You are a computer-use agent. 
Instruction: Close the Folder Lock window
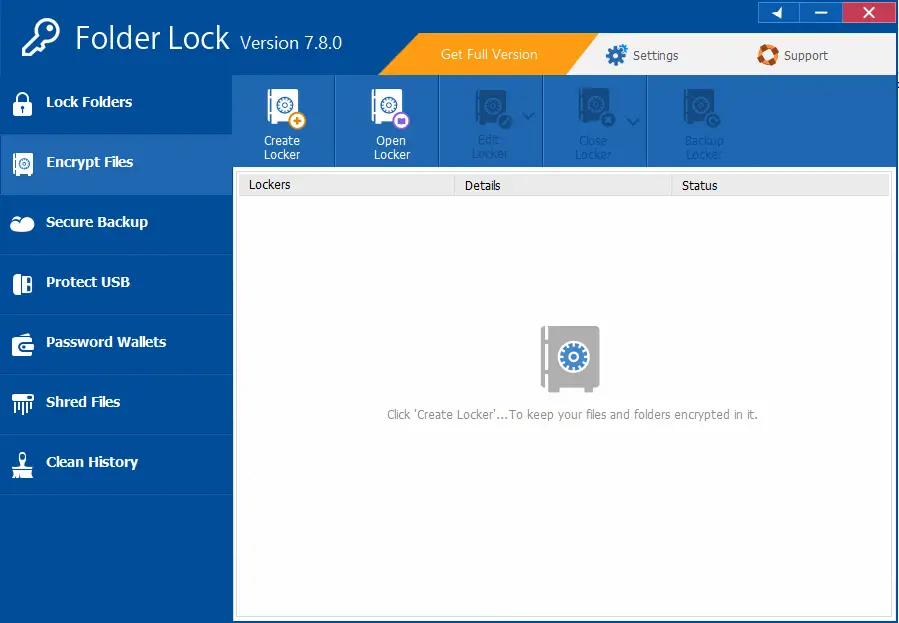(869, 12)
